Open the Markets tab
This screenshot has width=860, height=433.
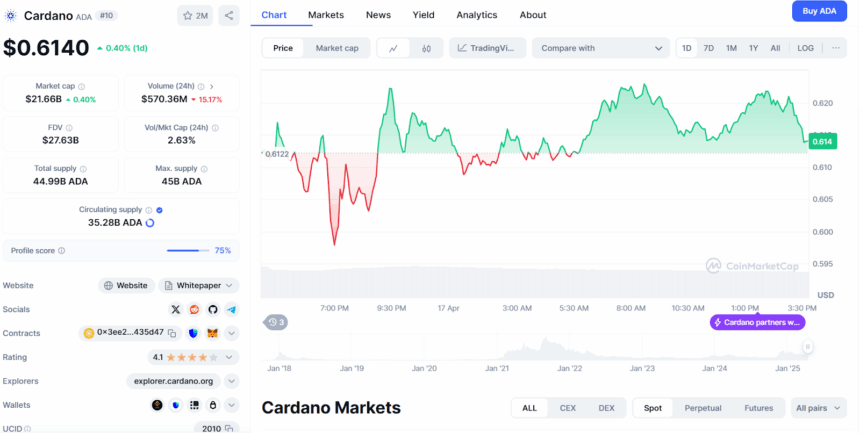(325, 15)
